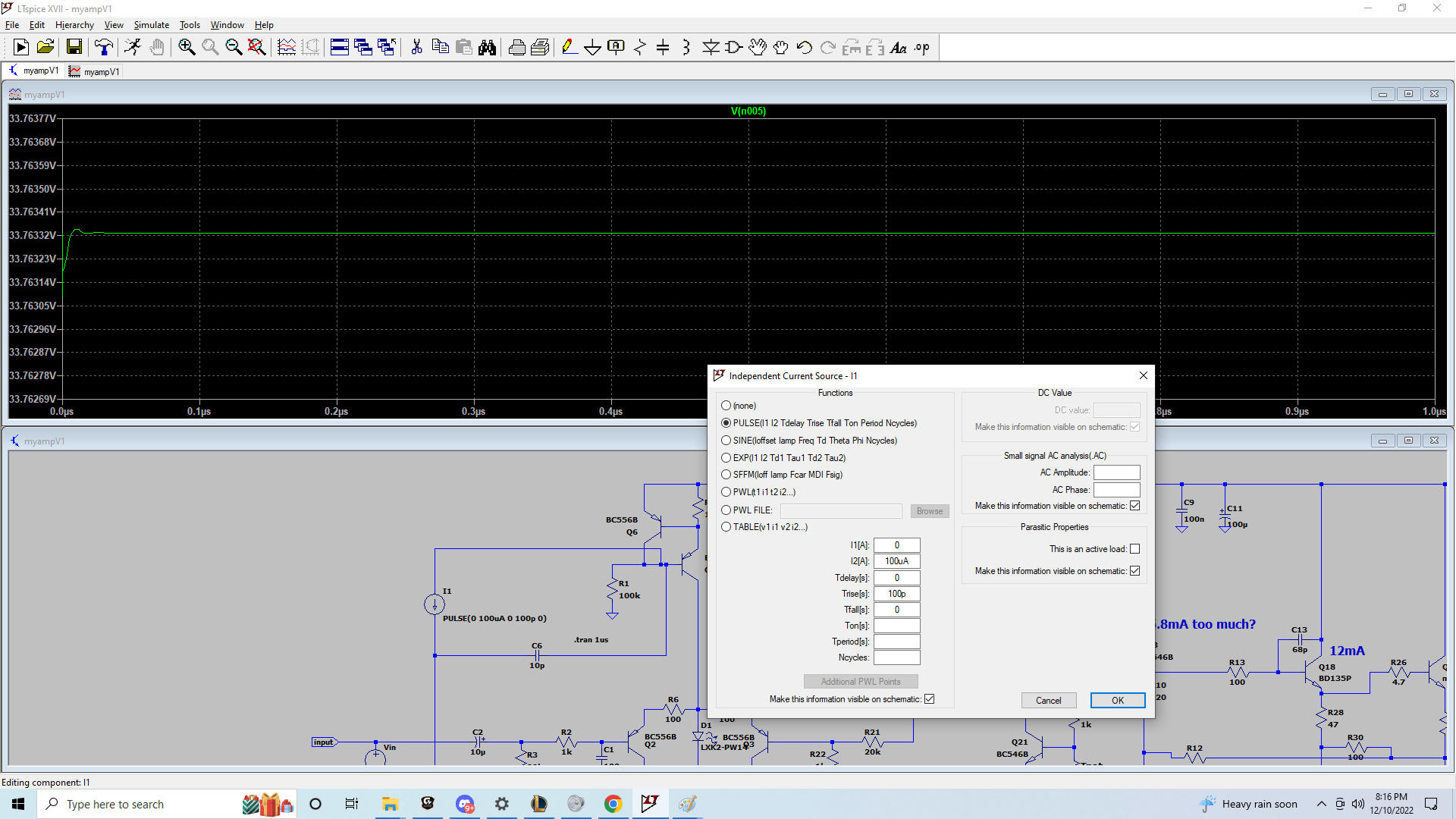The width and height of the screenshot is (1456, 819).
Task: Click the Autorange plot icon
Action: click(x=287, y=48)
